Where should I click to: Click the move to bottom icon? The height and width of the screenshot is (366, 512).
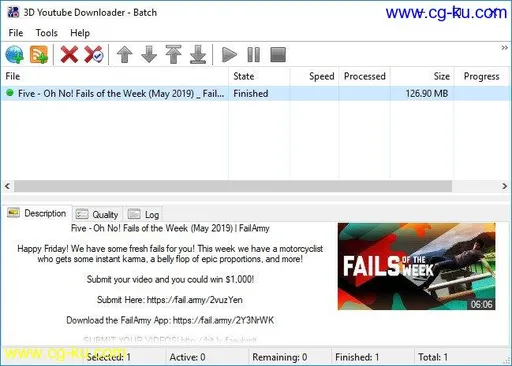click(198, 54)
